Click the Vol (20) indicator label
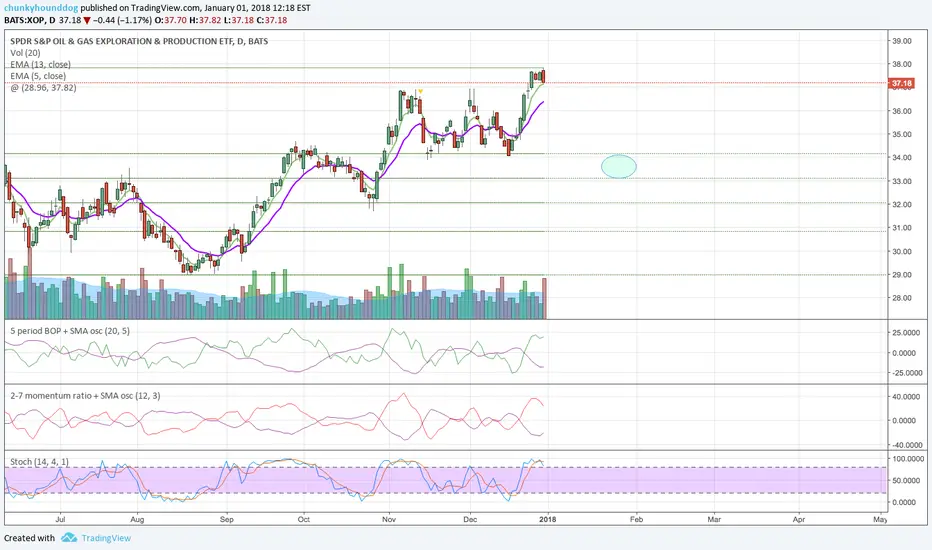Viewport: 932px width, 550px height. click(25, 53)
